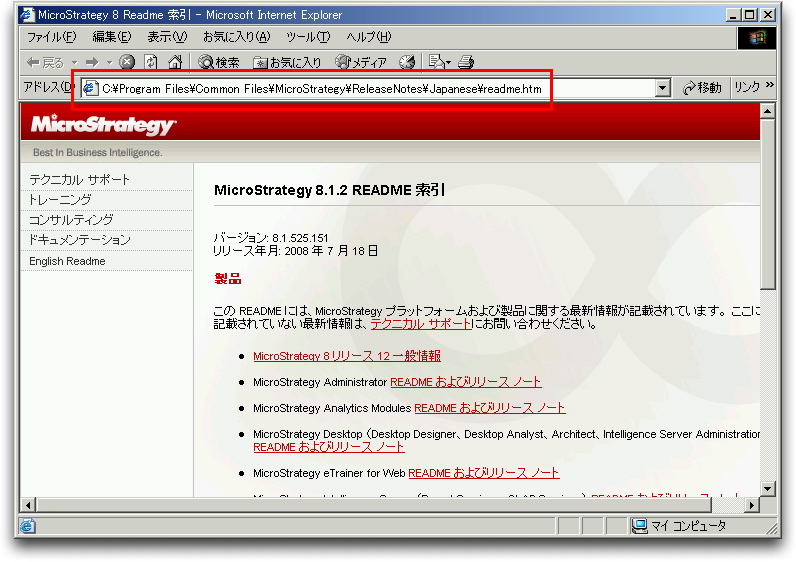Click the My Computer zone icon
Viewport: 796px width, 562px height.
(x=639, y=526)
